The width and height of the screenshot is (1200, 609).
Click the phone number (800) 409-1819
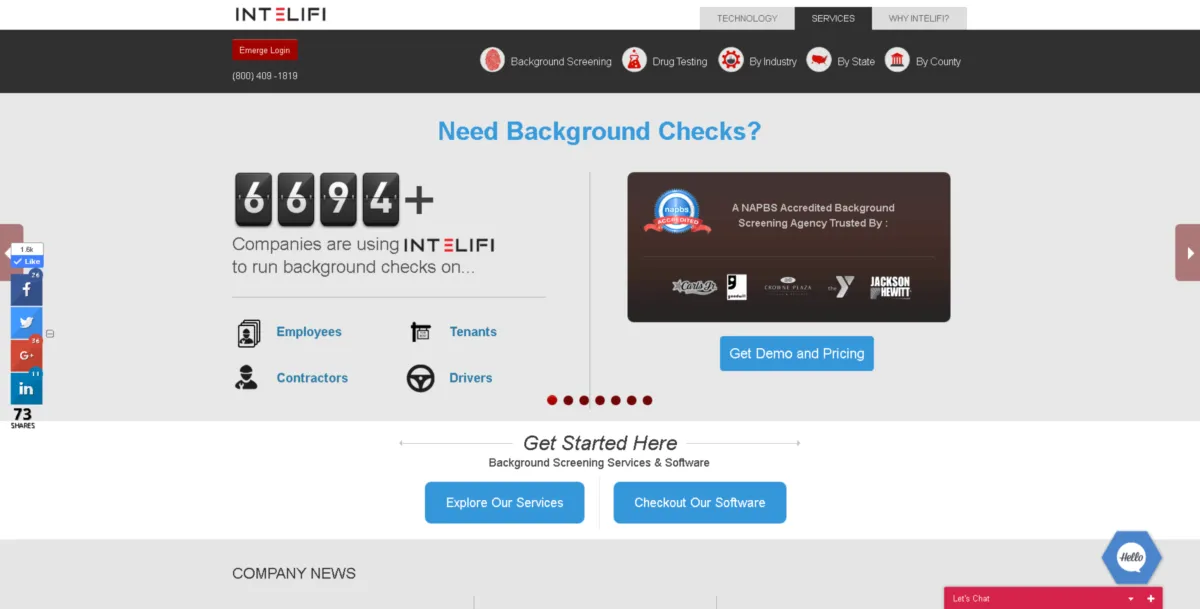click(x=265, y=76)
